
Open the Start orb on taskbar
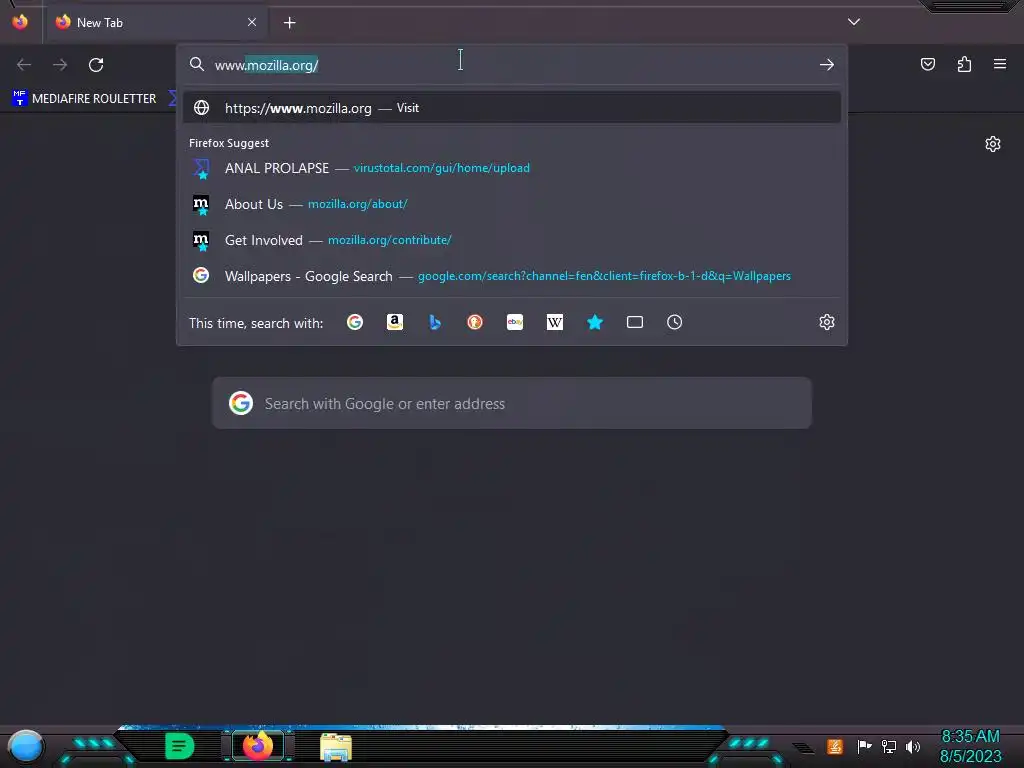25,747
